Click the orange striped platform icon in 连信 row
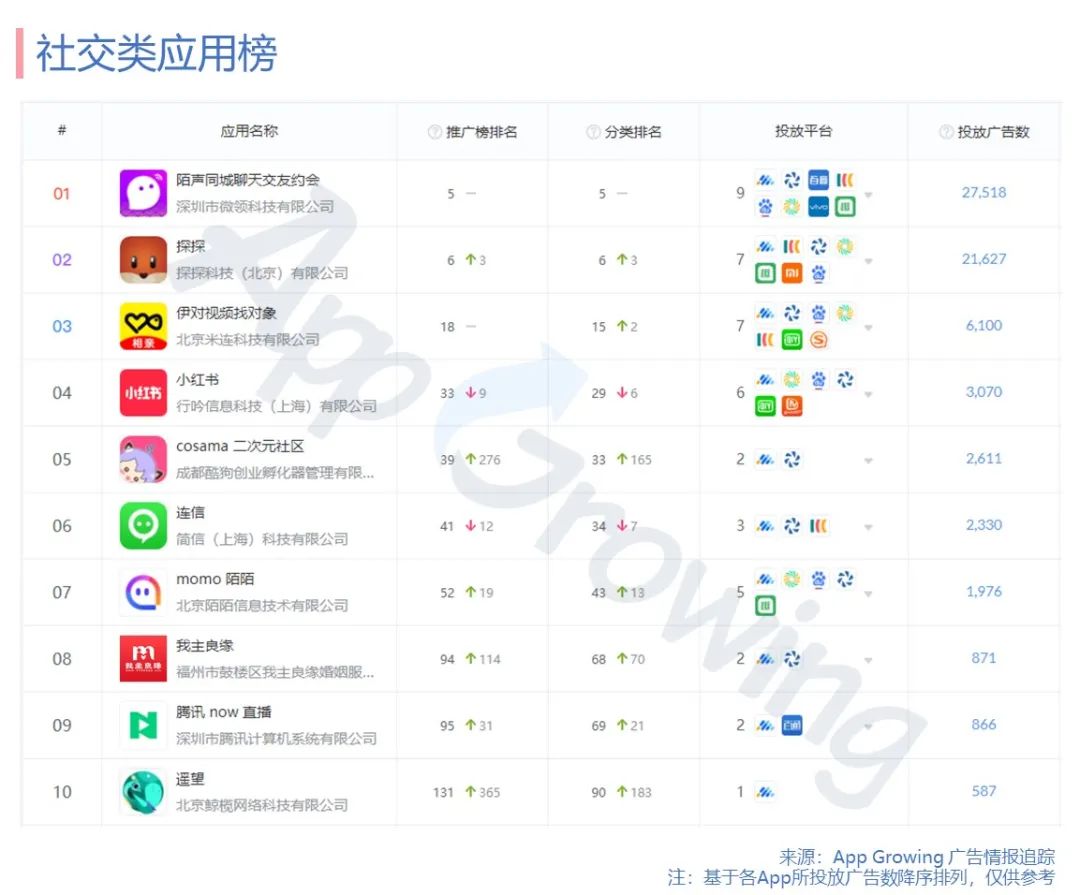This screenshot has width=1080, height=895. (x=818, y=526)
